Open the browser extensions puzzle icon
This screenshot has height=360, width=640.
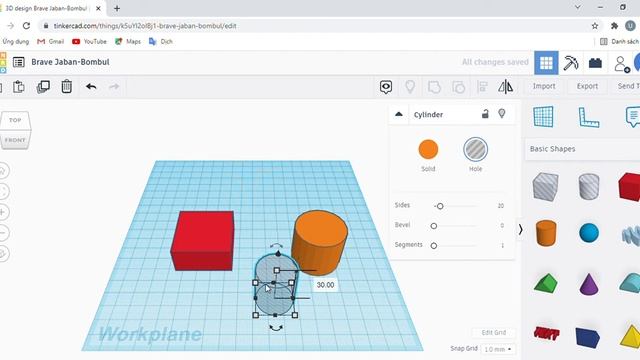pyautogui.click(x=614, y=26)
